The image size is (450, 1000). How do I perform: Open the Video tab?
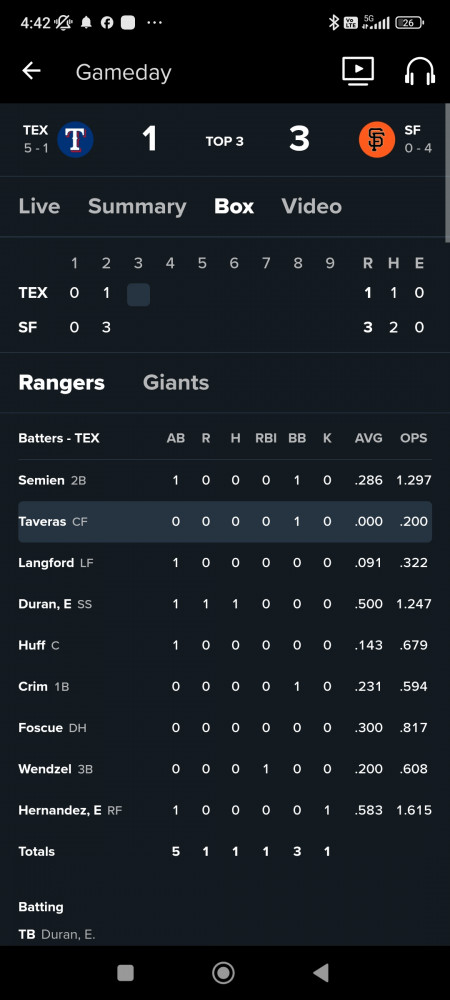(x=312, y=206)
